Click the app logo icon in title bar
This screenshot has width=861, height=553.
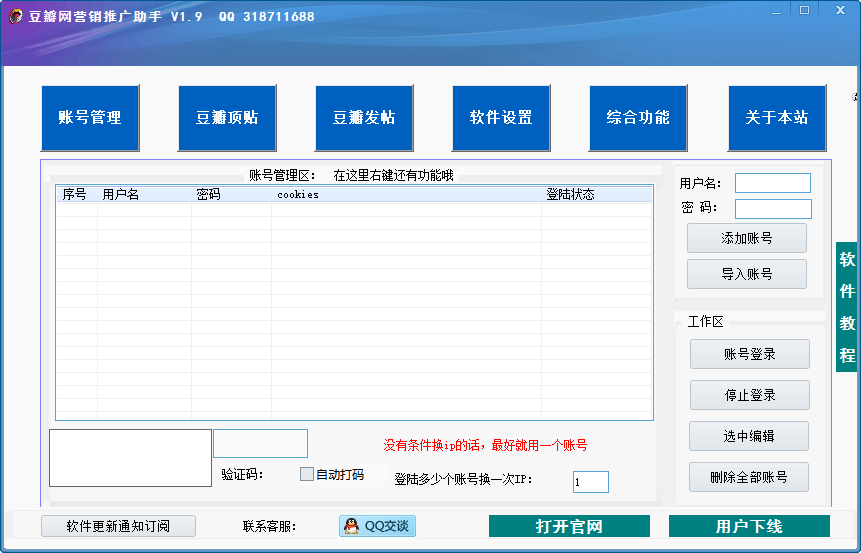click(x=16, y=16)
